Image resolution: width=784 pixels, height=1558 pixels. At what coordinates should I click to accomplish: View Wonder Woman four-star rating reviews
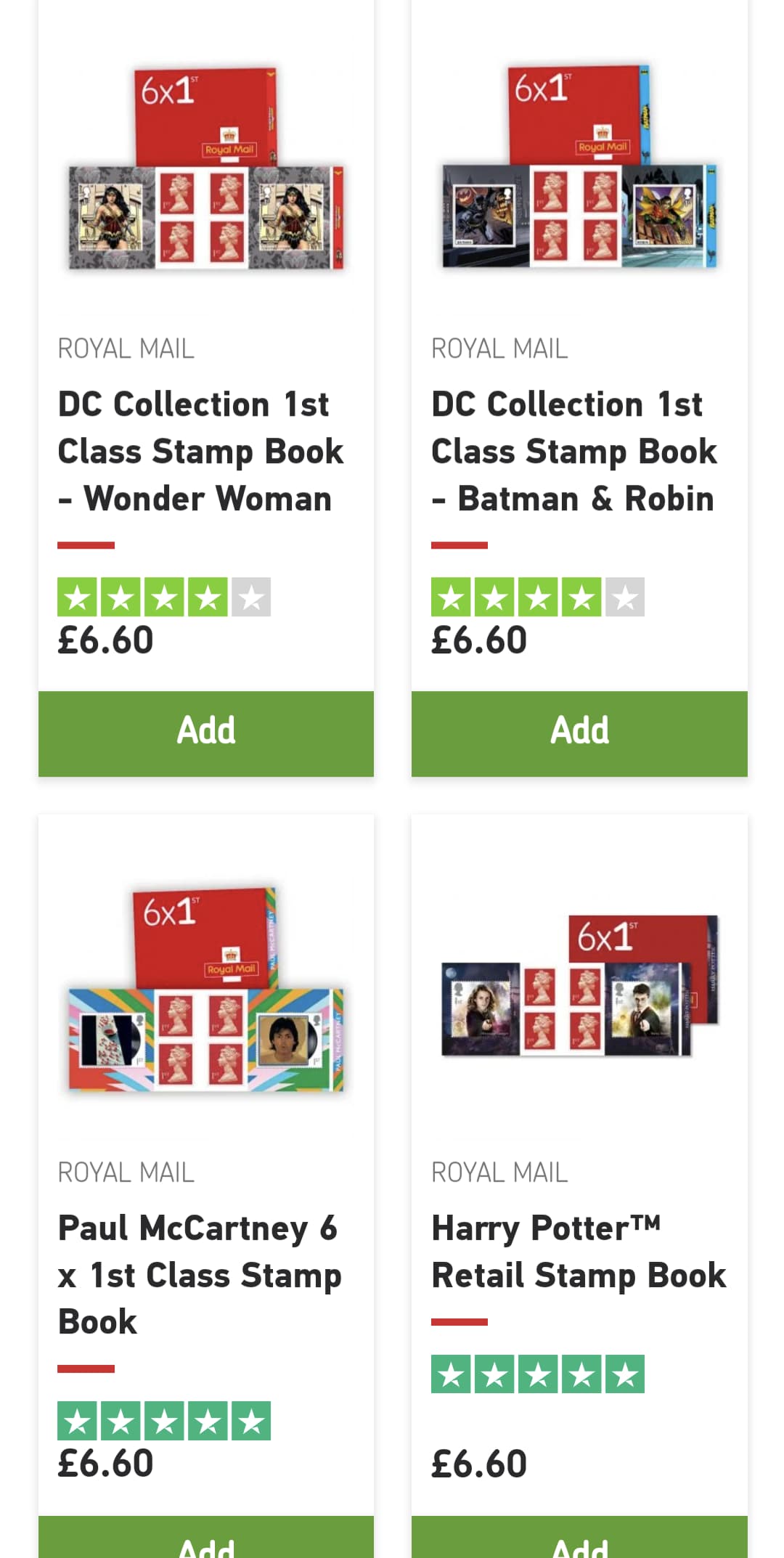point(164,597)
